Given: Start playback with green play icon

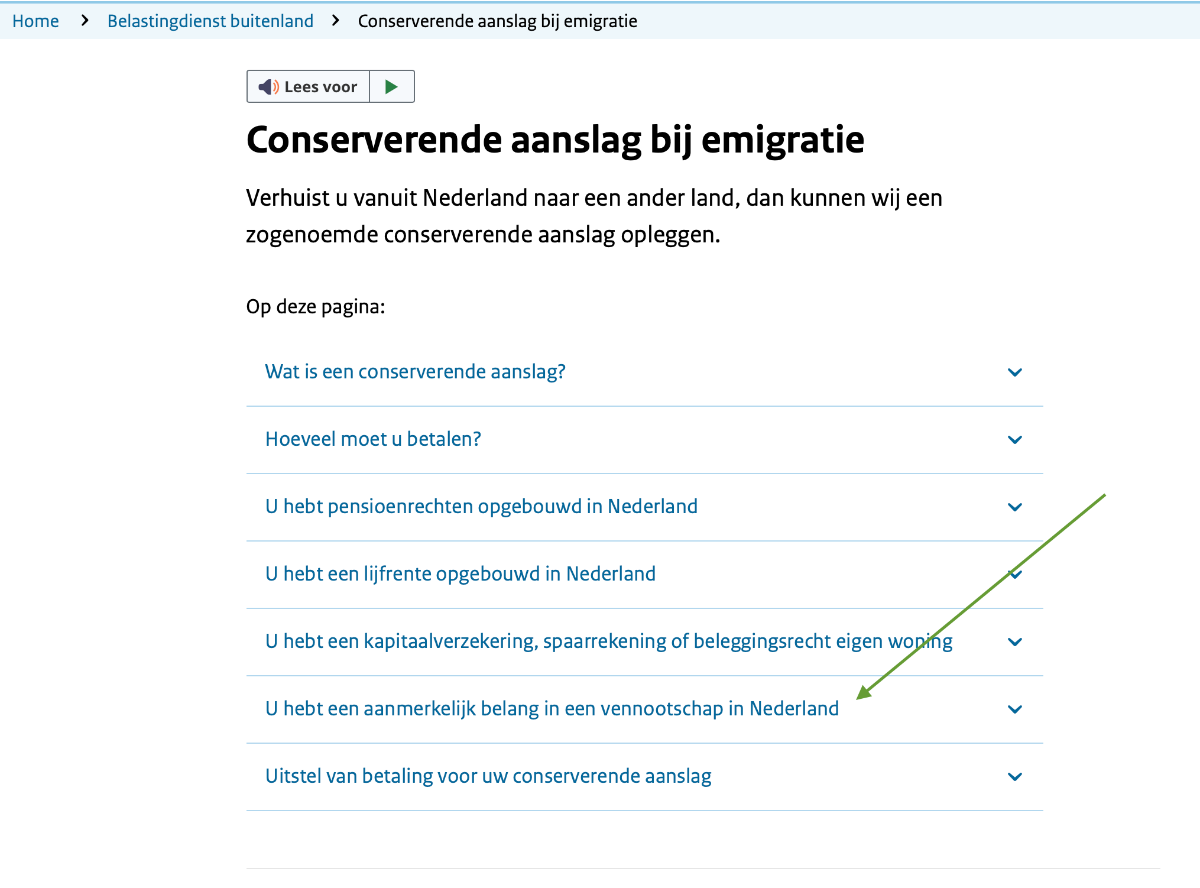Looking at the screenshot, I should pyautogui.click(x=392, y=87).
